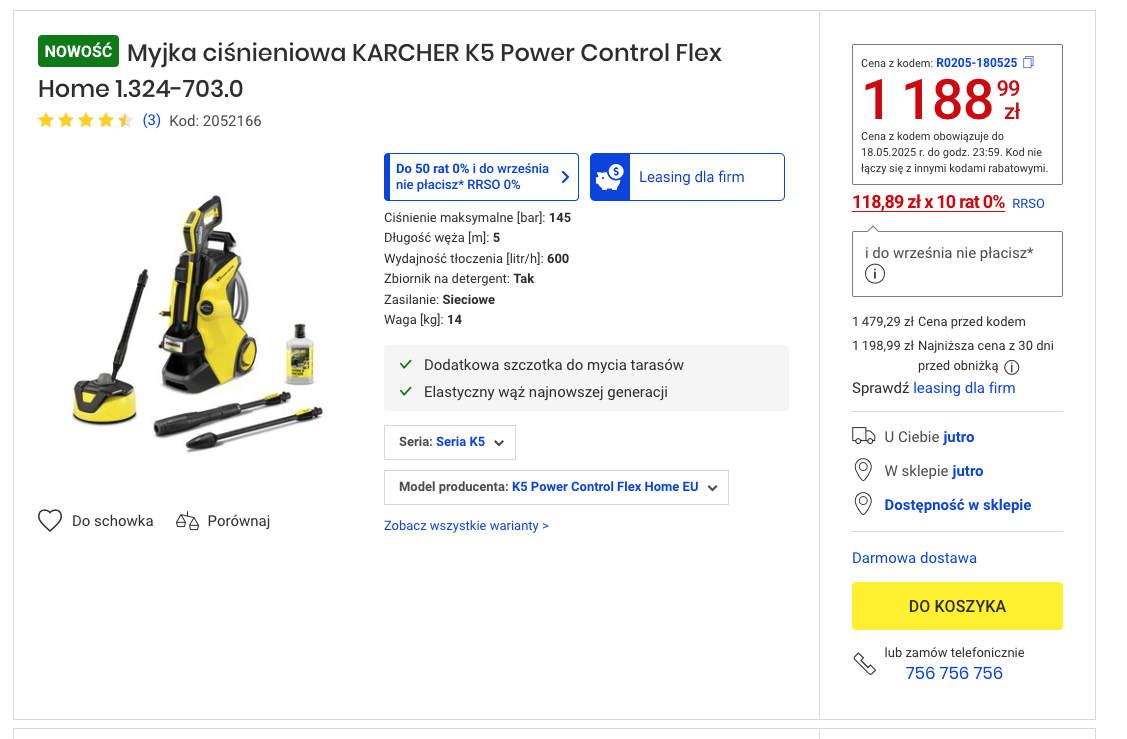The height and width of the screenshot is (739, 1127).
Task: Click the leasing piggy bank icon
Action: (x=611, y=177)
